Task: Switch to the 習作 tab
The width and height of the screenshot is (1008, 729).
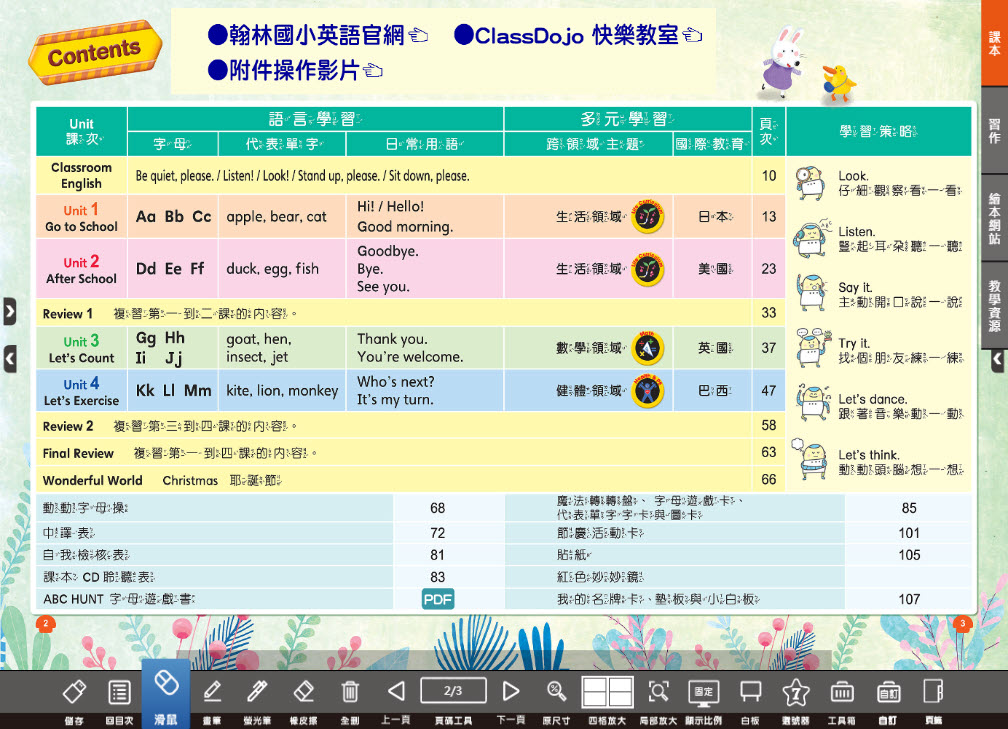Action: pyautogui.click(x=994, y=131)
